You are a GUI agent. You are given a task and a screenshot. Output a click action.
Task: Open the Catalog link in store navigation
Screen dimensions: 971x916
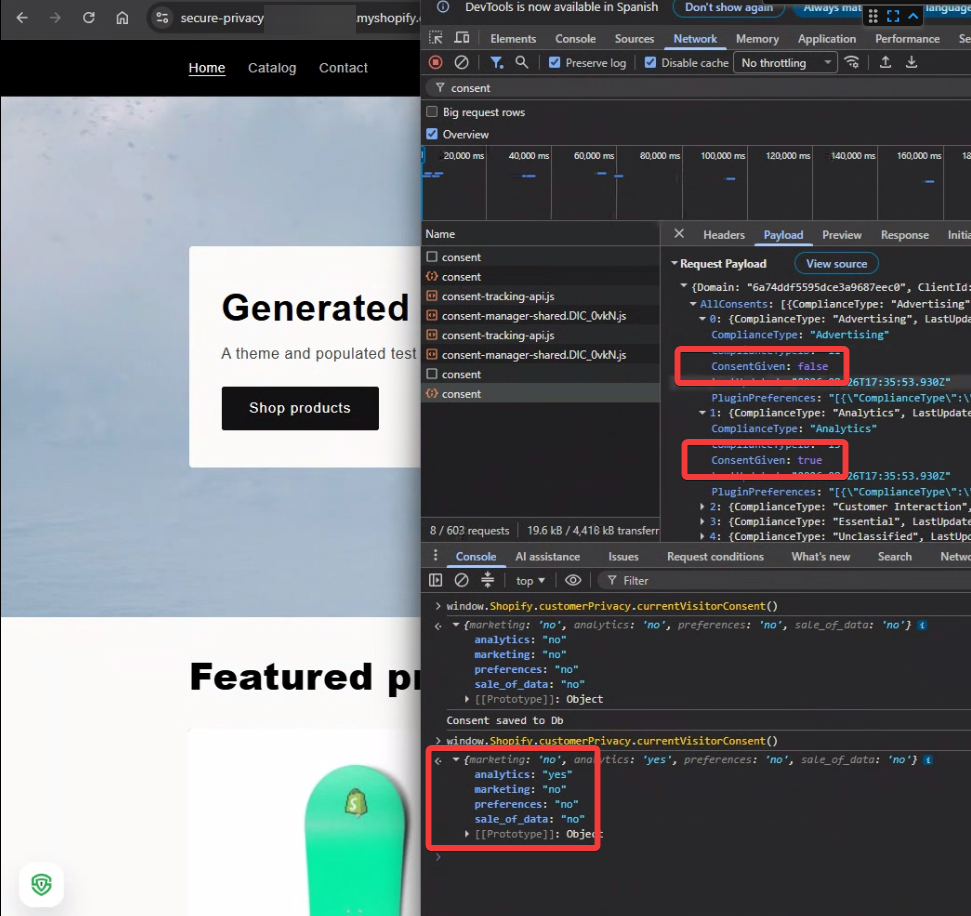coord(272,68)
